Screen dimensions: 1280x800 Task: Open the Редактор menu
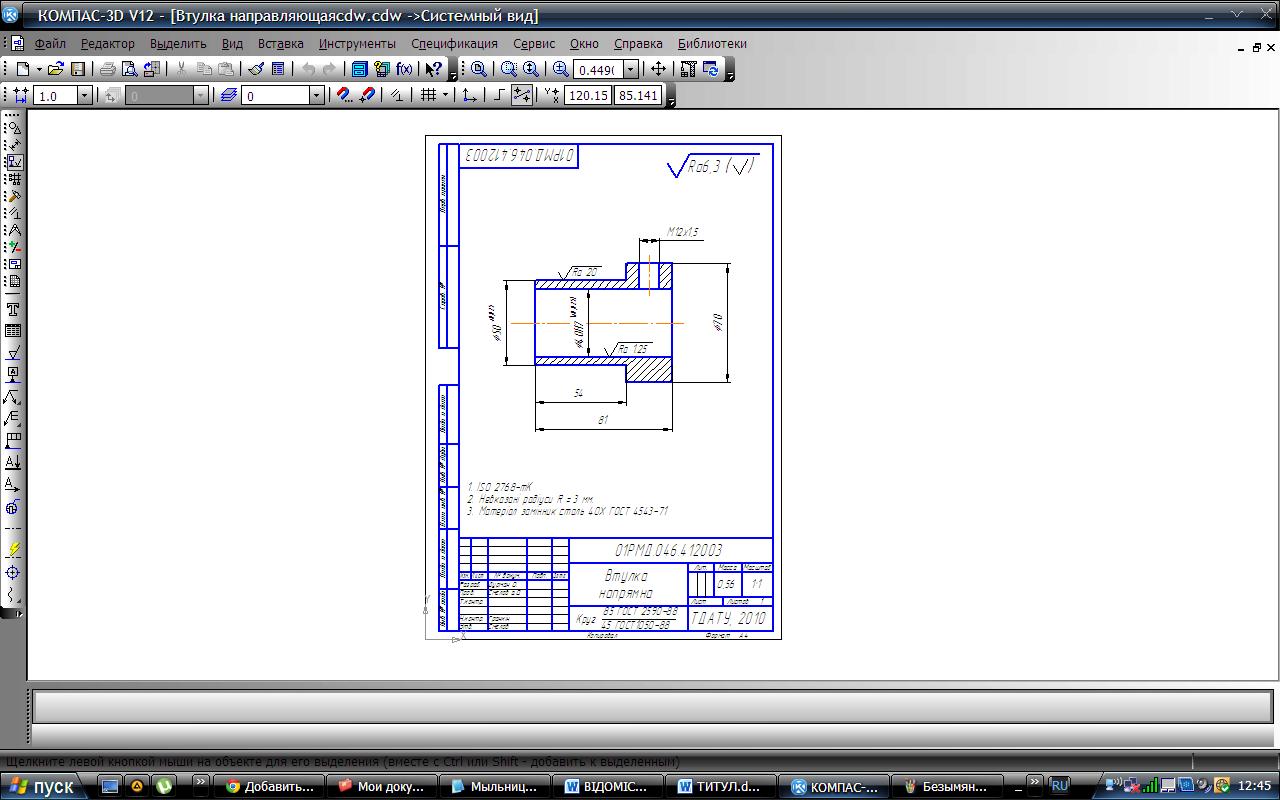108,44
